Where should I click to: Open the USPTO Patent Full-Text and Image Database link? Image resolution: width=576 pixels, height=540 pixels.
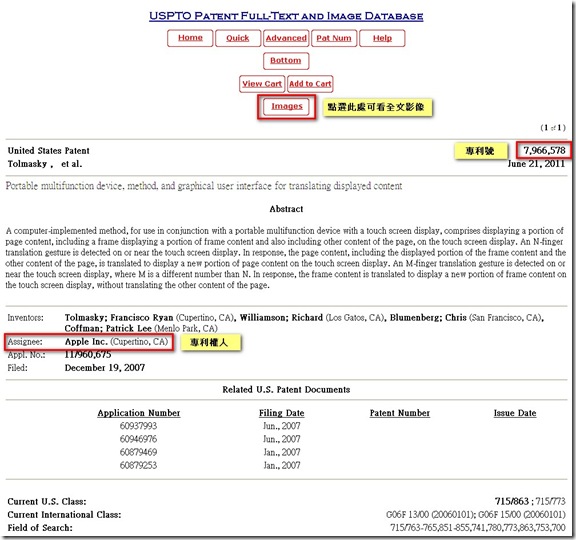(x=286, y=16)
